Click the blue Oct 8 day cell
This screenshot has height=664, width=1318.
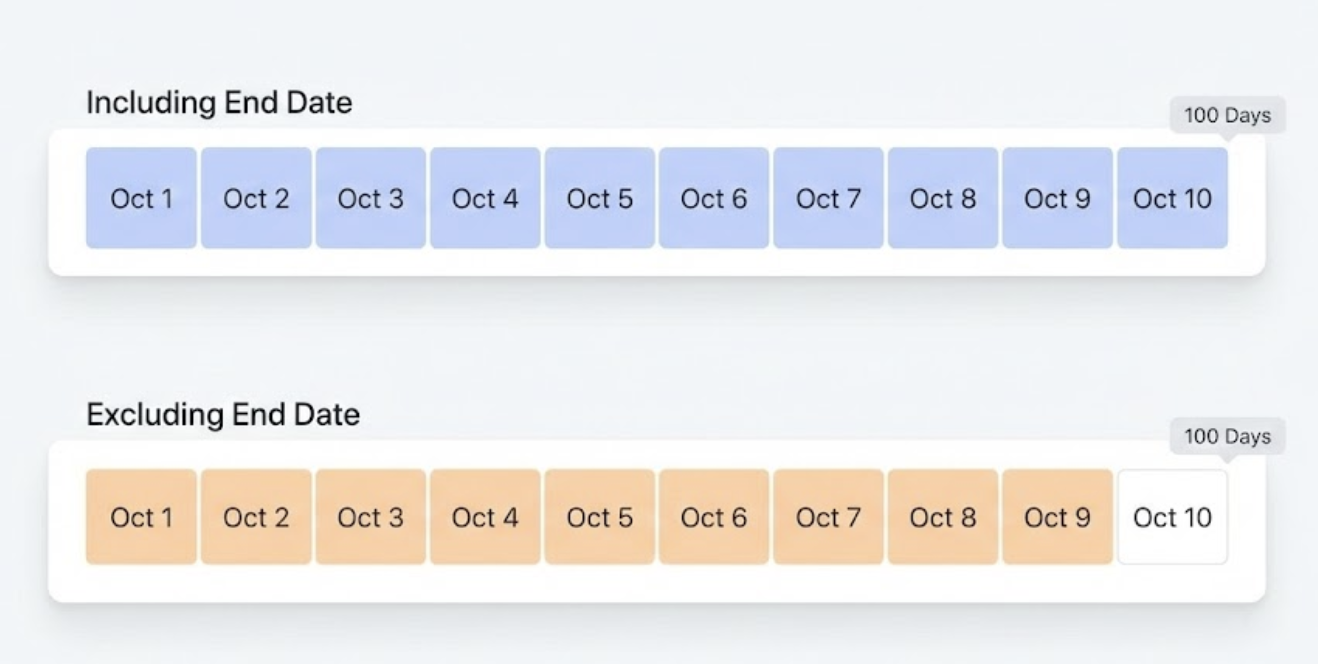(943, 198)
